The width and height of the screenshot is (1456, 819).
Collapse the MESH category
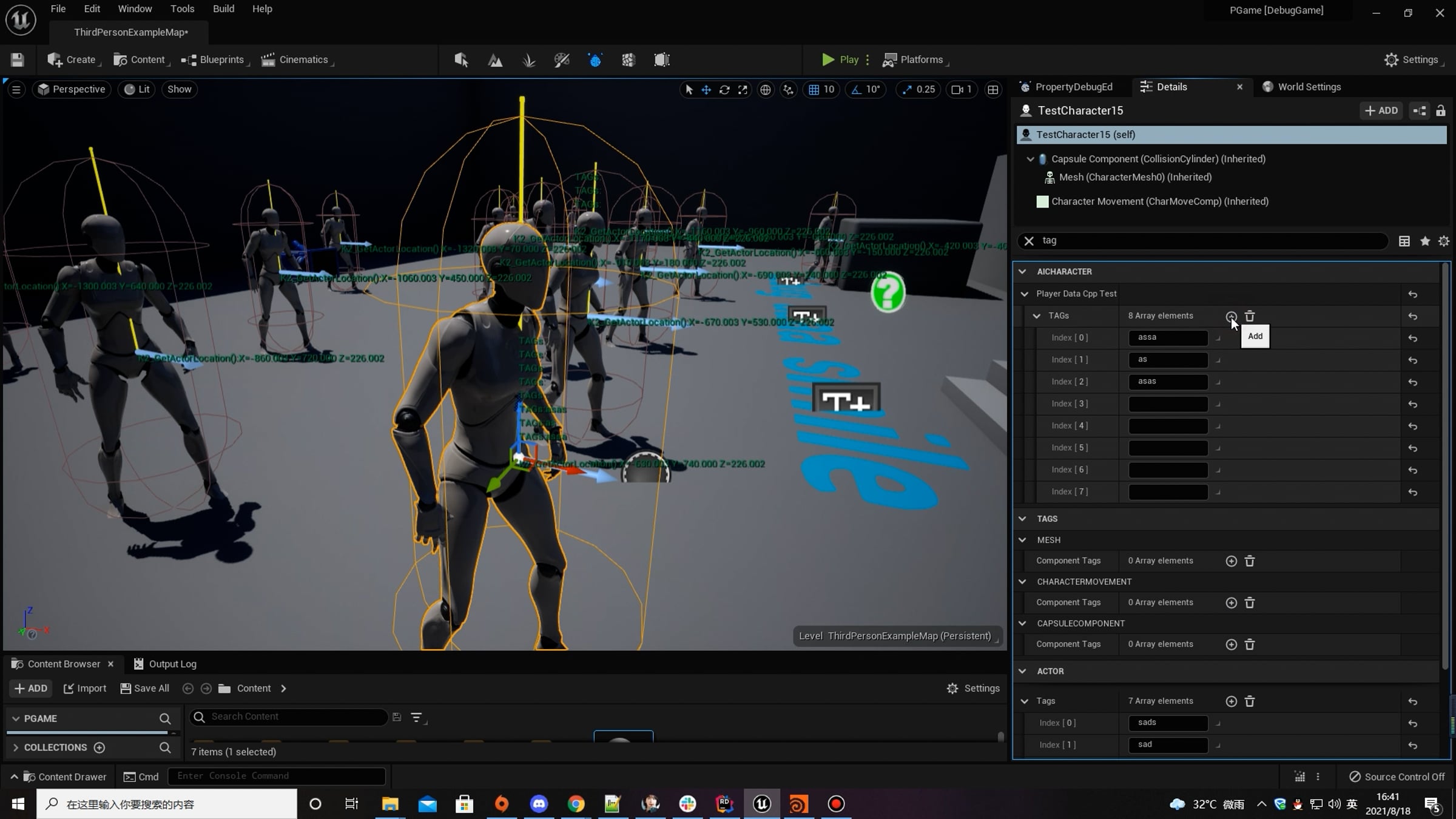pos(1023,540)
